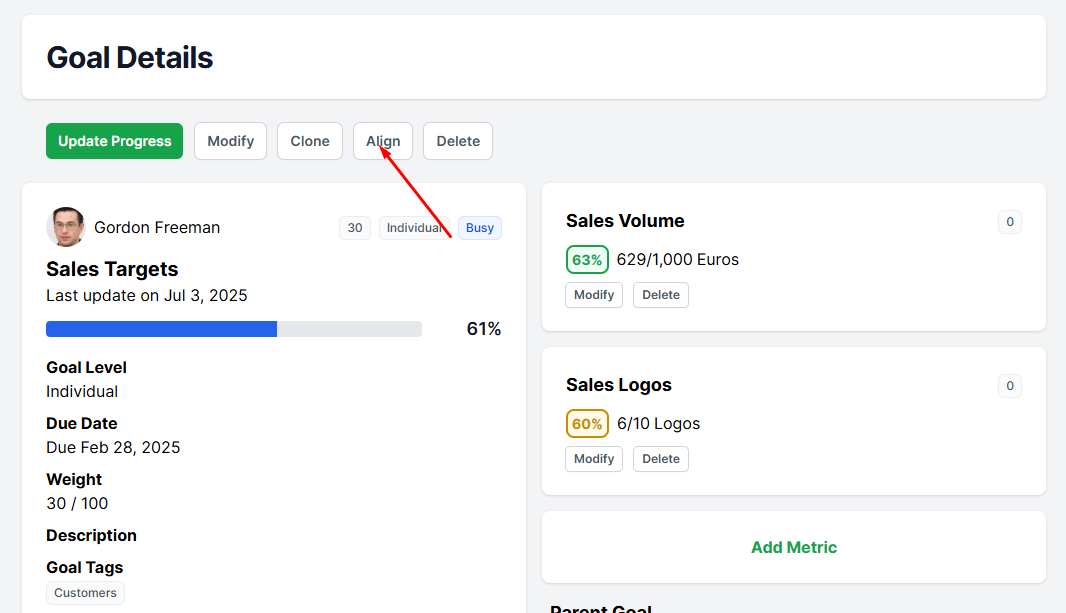The image size is (1066, 613).
Task: Click the Align button
Action: click(383, 141)
